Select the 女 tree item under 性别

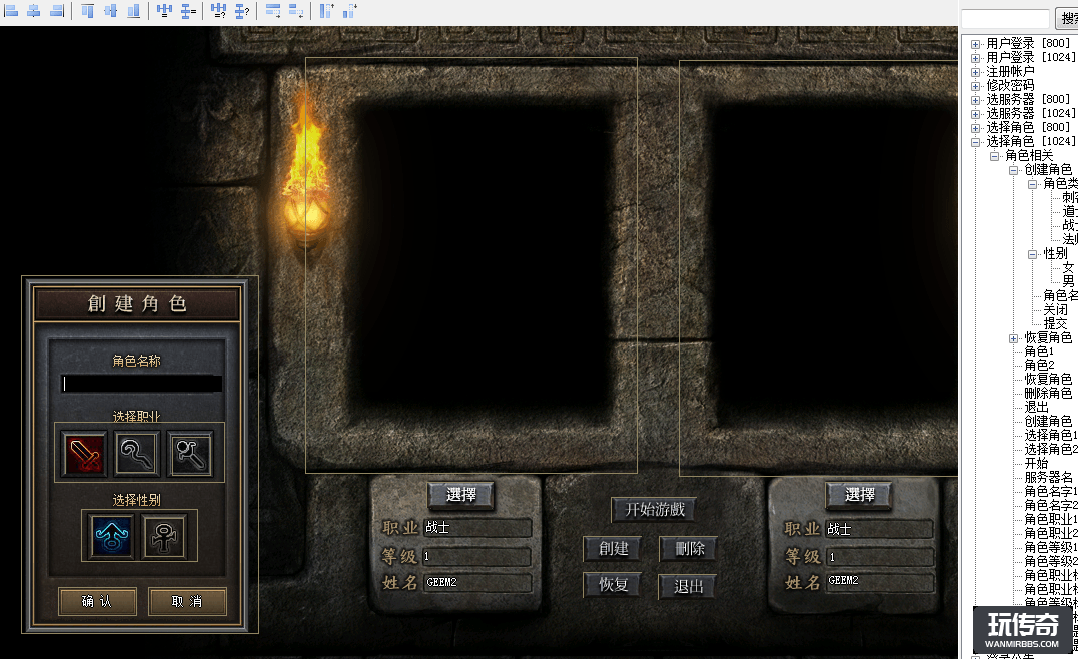[1068, 267]
